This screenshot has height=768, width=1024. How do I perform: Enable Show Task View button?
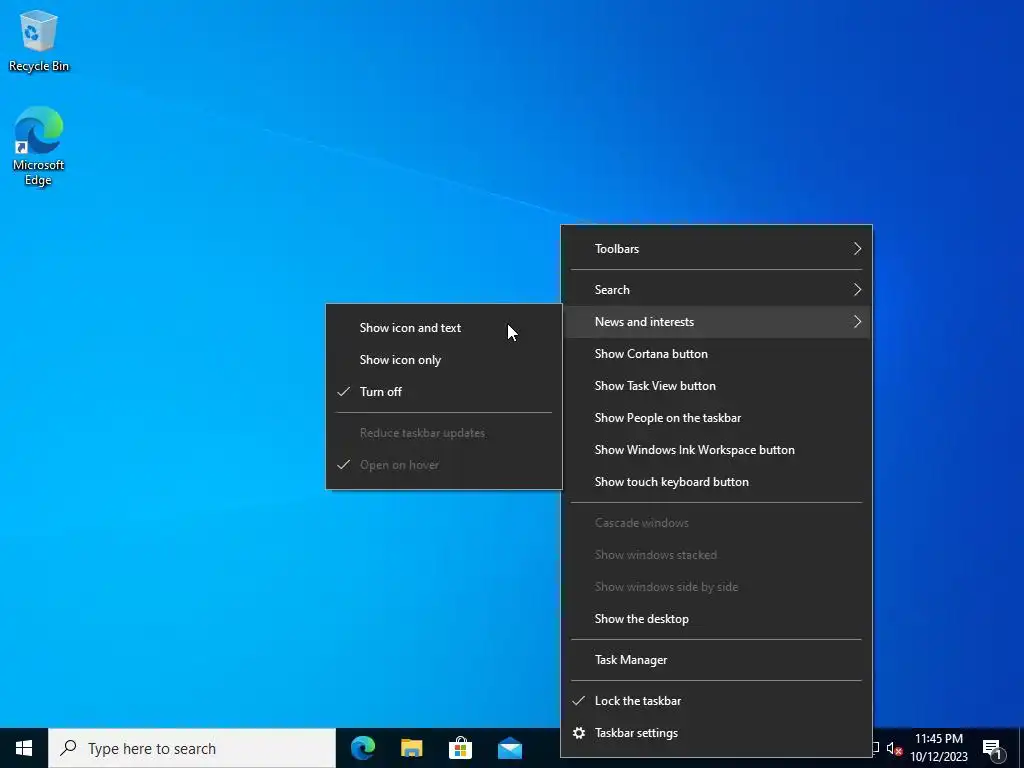pyautogui.click(x=716, y=386)
